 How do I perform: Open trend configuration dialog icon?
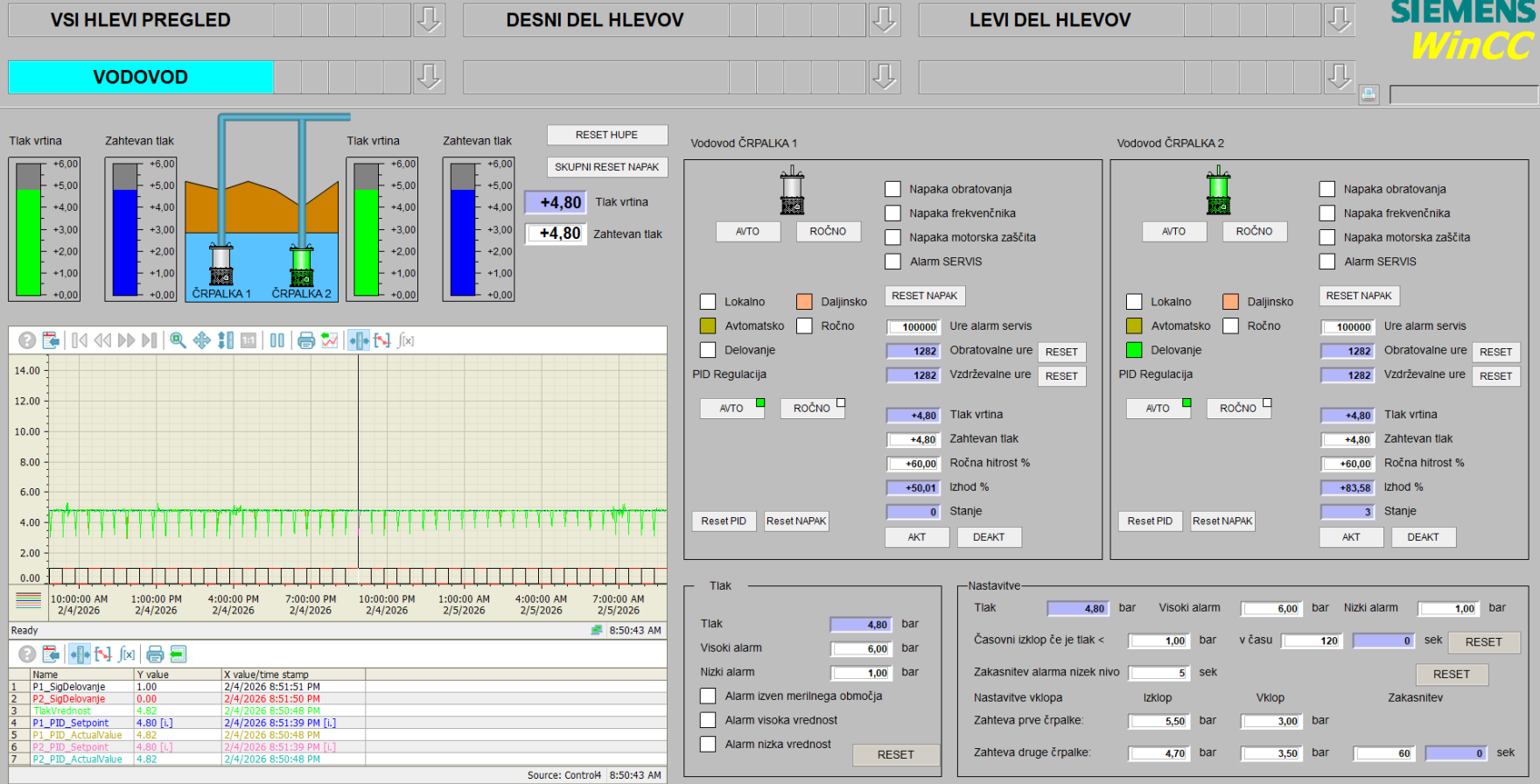click(51, 340)
